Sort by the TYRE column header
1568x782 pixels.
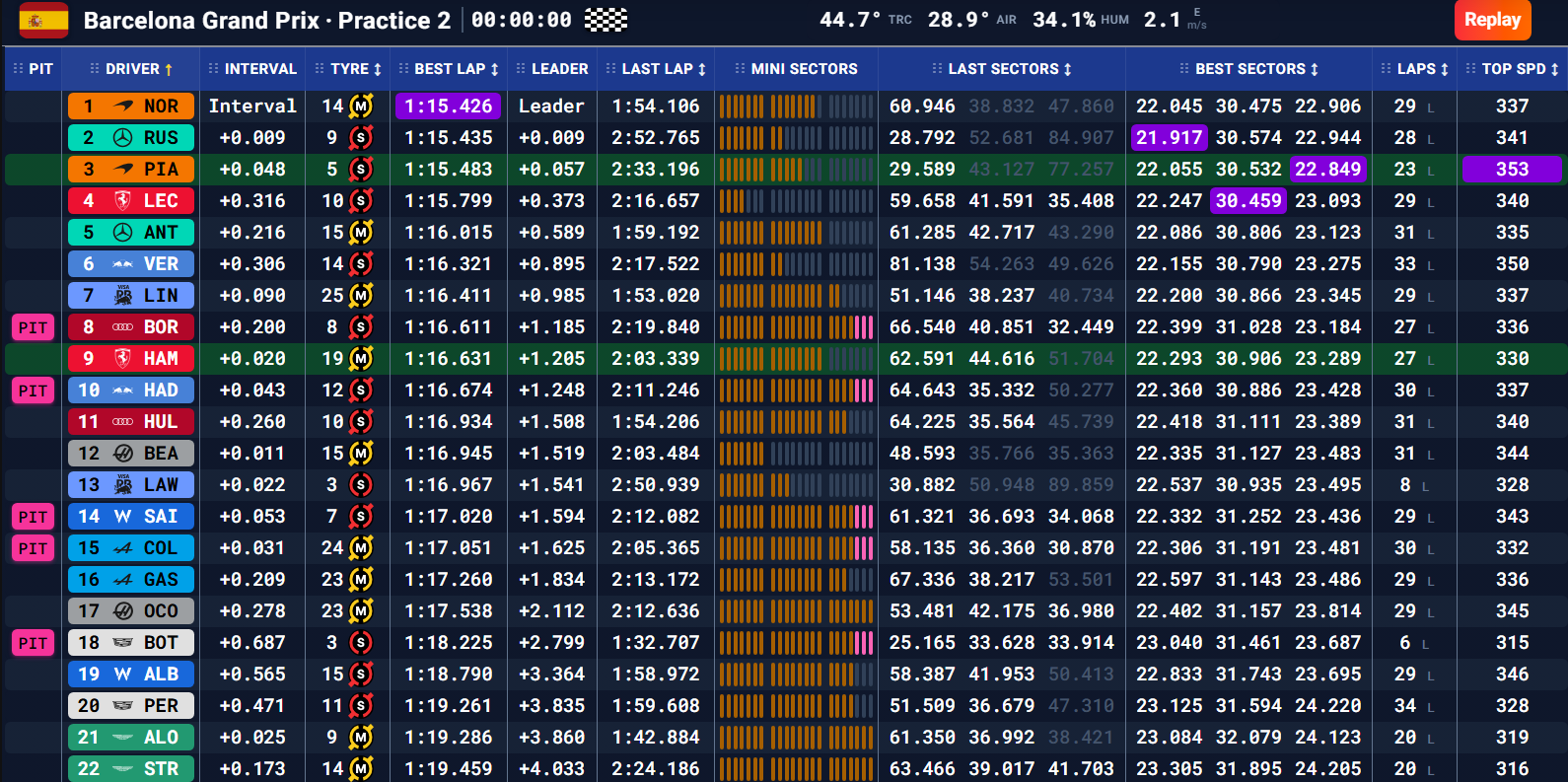click(348, 69)
